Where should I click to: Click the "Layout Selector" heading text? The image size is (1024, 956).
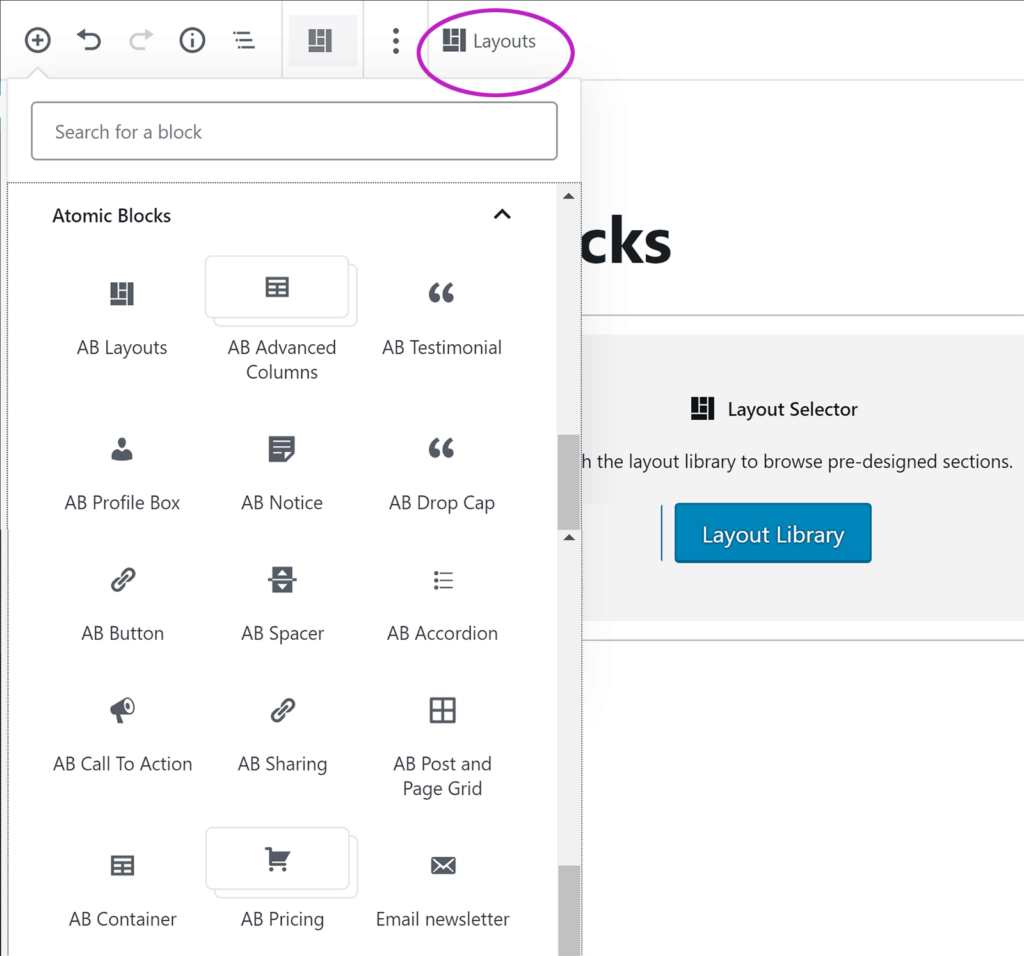click(x=792, y=409)
